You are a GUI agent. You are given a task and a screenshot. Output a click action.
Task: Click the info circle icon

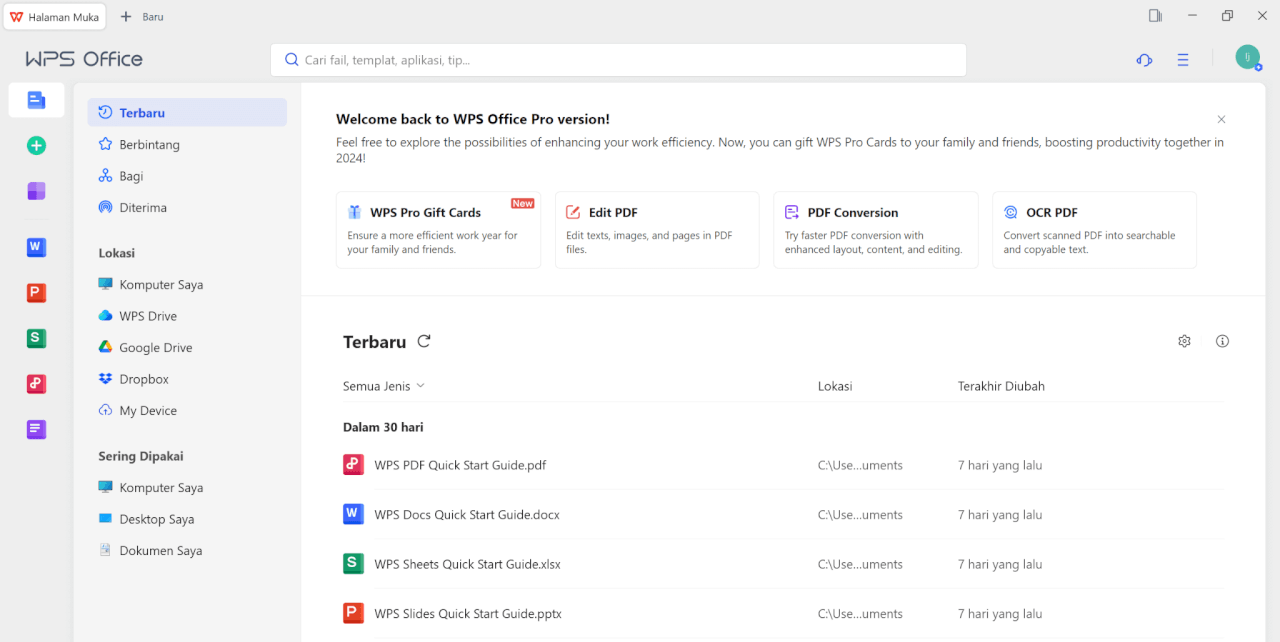coord(1222,341)
